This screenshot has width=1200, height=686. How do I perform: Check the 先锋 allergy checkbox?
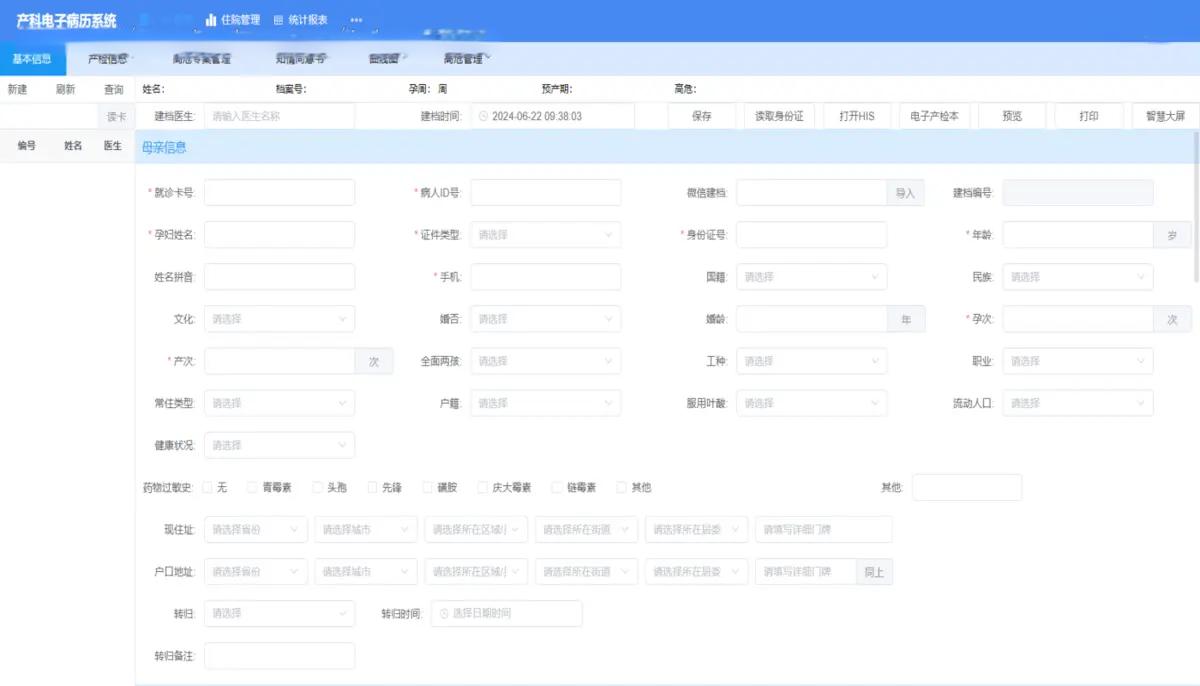point(373,488)
